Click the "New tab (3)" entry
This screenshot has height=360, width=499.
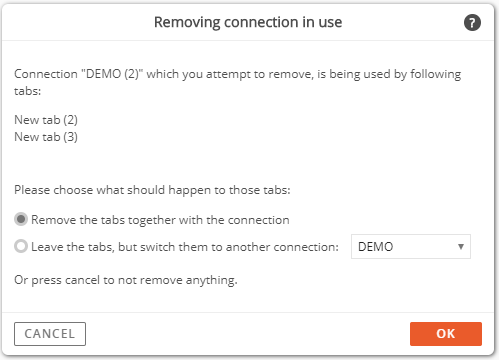tap(46, 137)
